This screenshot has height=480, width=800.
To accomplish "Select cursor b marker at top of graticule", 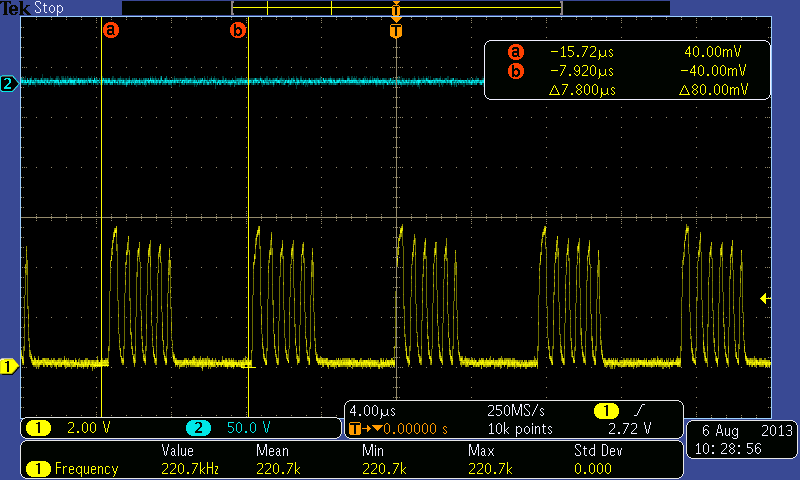I will pos(238,30).
